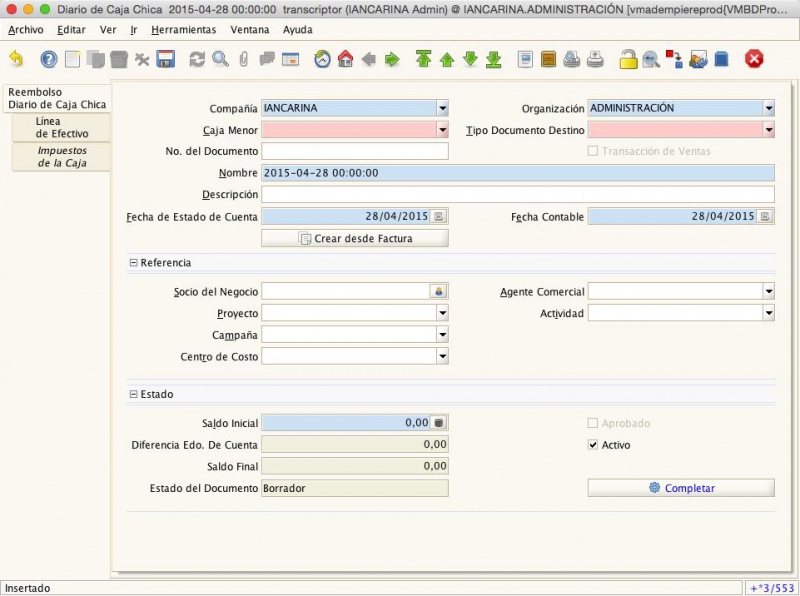Screen dimensions: 800x596
Task: Open the Caja Menor dropdown
Action: 442,130
